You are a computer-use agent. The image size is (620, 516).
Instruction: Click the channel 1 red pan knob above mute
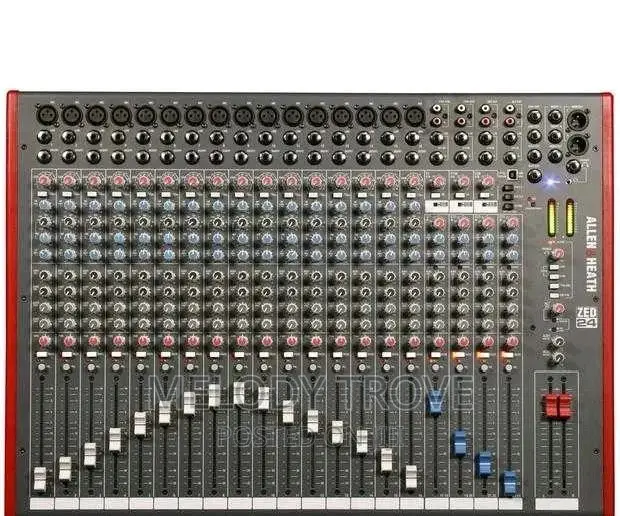[44, 341]
